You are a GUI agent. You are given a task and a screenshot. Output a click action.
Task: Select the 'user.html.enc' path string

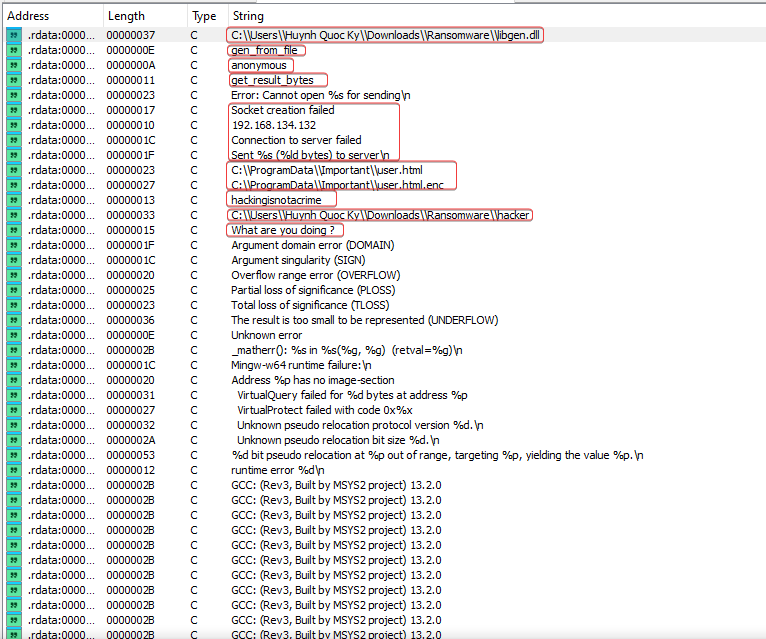click(x=337, y=185)
